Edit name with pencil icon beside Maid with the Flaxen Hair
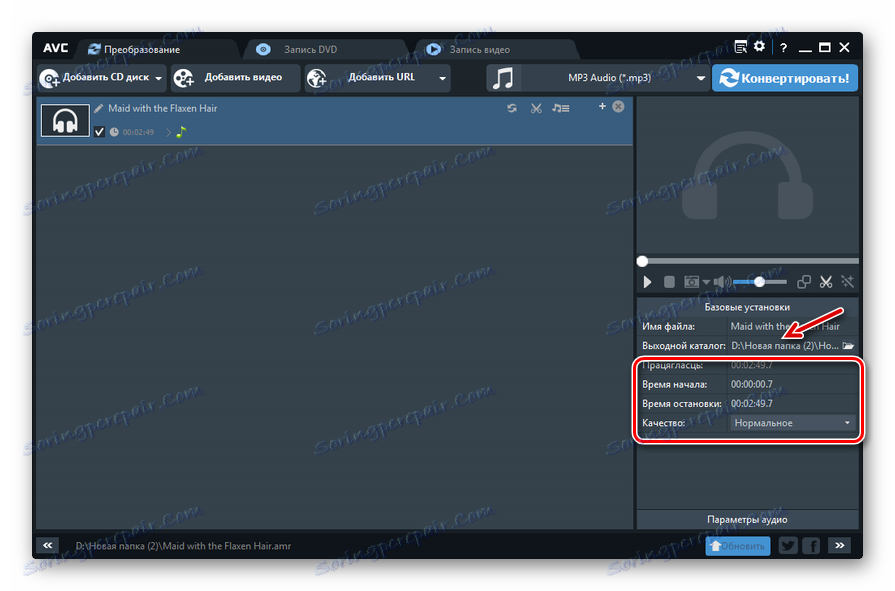This screenshot has width=895, height=591. tap(99, 108)
